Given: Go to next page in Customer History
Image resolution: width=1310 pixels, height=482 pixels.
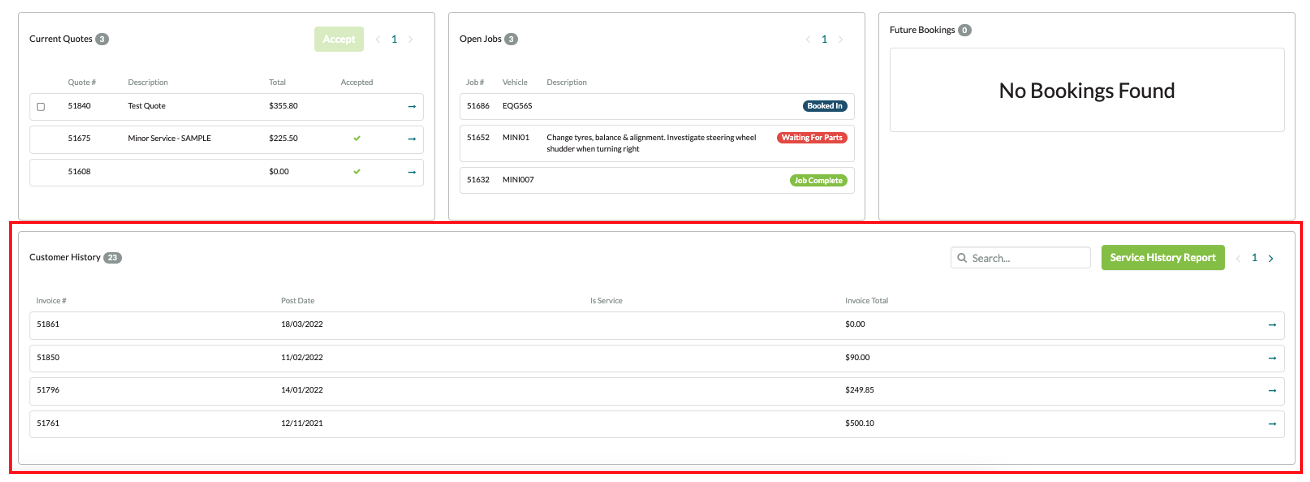Looking at the screenshot, I should click(x=1271, y=258).
